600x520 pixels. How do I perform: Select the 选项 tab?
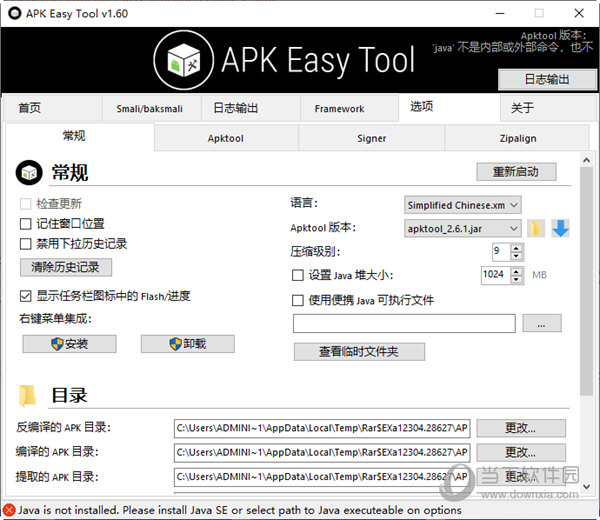coord(449,108)
